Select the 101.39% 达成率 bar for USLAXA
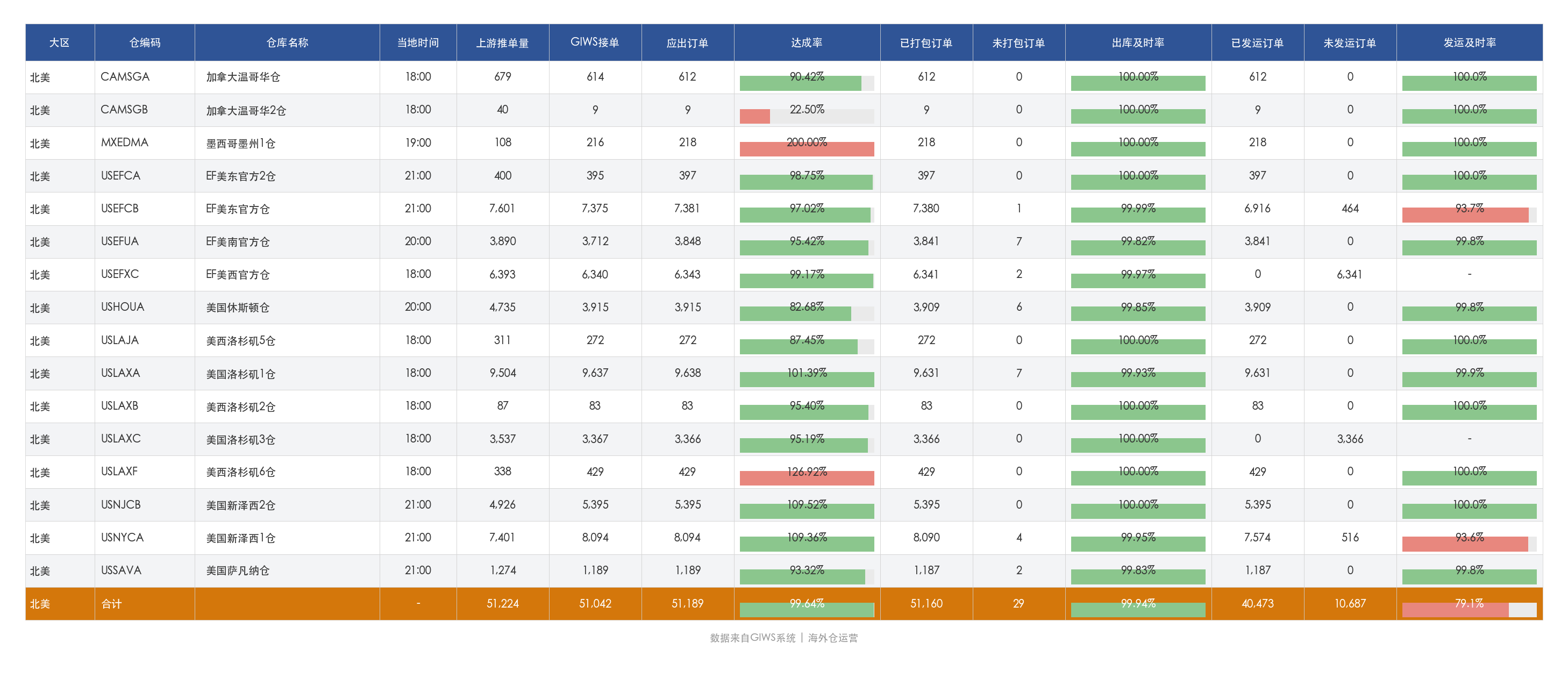This screenshot has width=1568, height=678. 807,379
